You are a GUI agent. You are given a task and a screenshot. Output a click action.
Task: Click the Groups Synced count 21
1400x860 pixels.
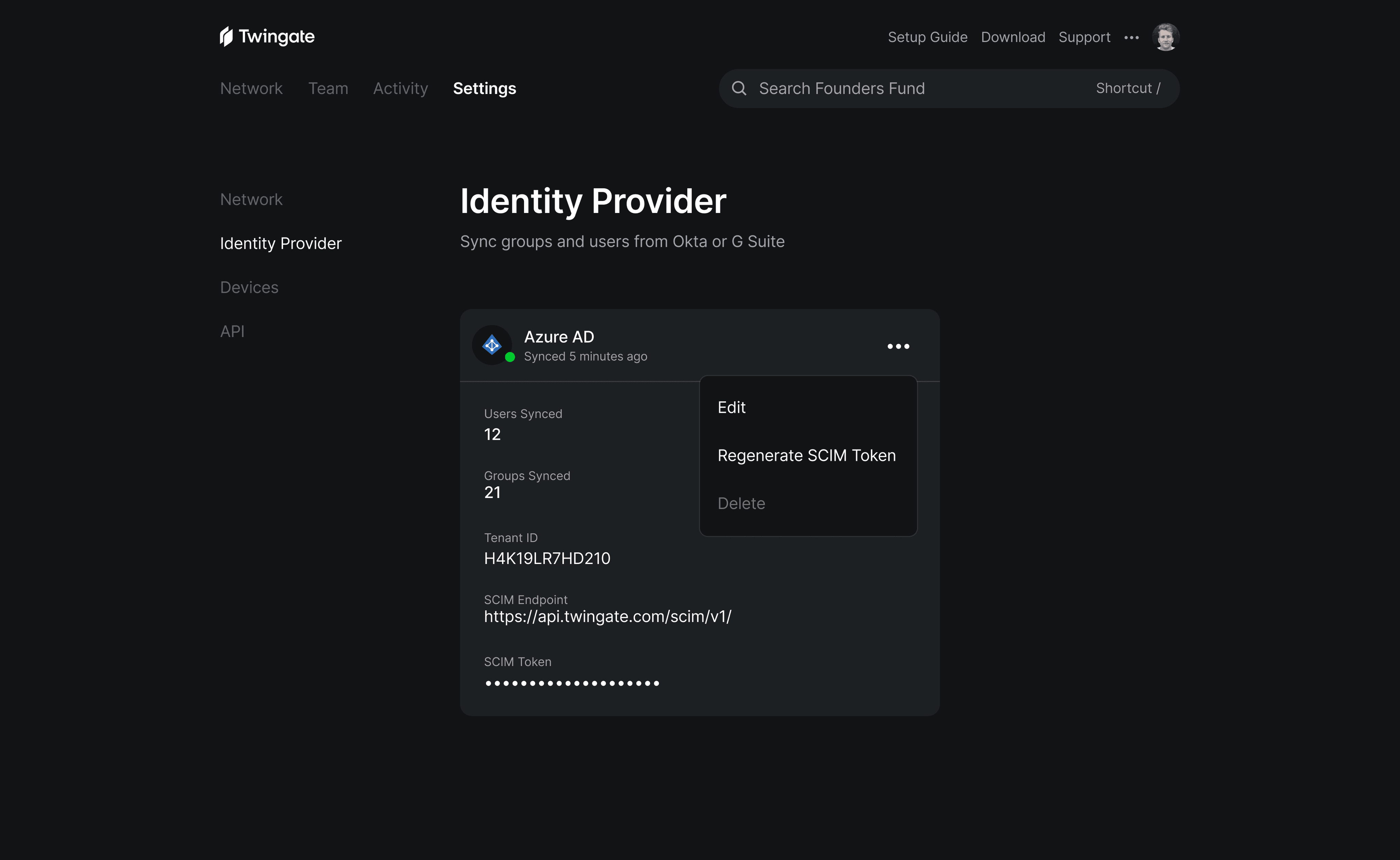[493, 493]
